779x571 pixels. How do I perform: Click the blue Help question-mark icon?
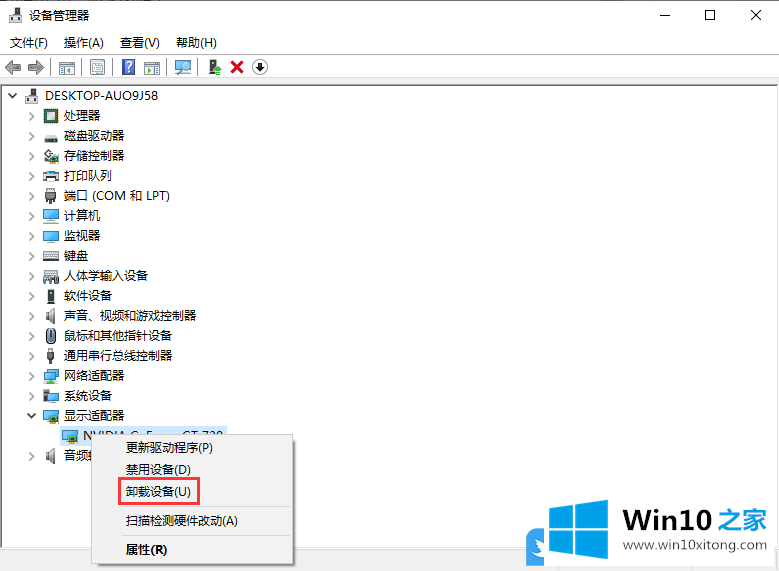[x=128, y=67]
